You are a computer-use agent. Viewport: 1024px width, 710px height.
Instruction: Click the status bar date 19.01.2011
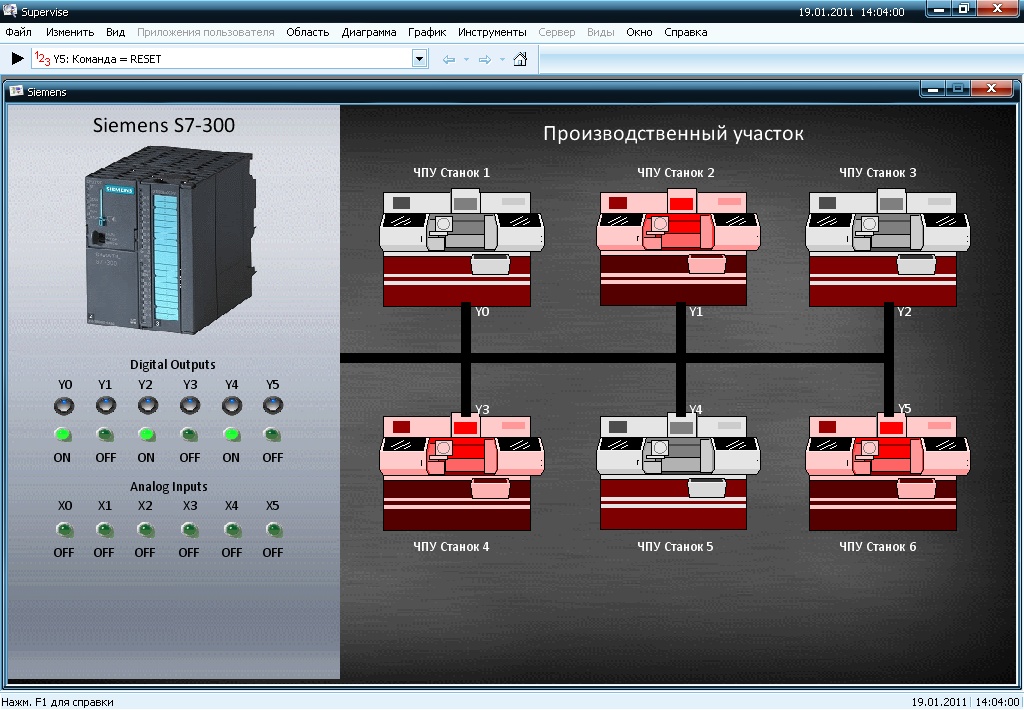[x=938, y=702]
